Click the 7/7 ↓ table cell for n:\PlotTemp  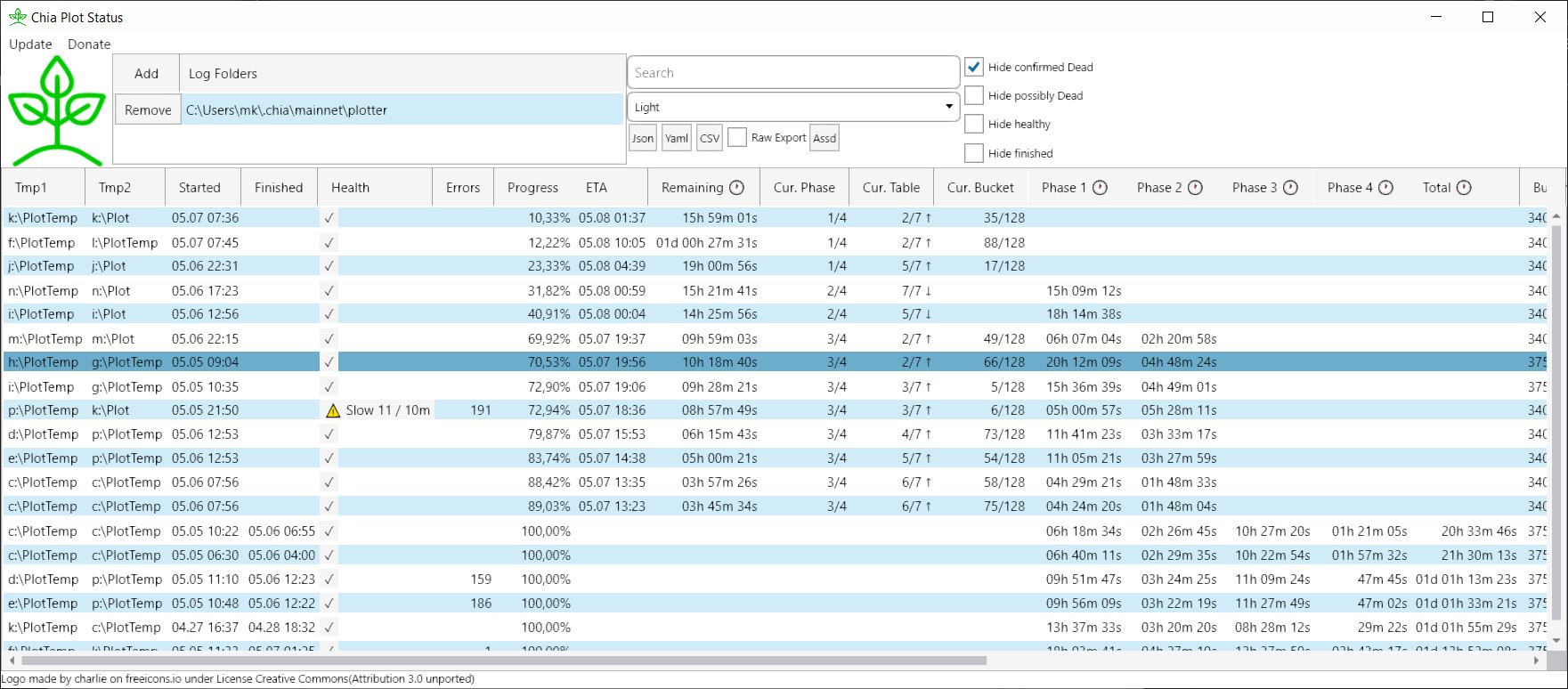click(917, 291)
